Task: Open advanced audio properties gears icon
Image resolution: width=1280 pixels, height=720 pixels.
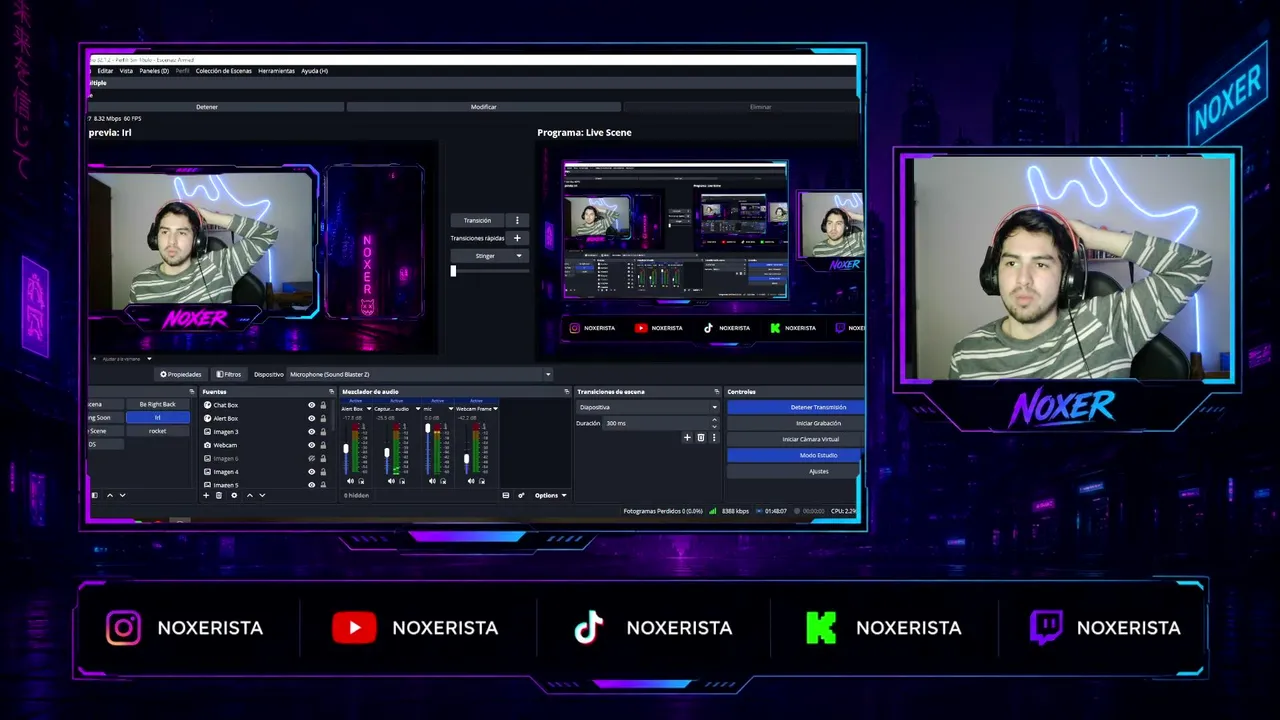Action: pyautogui.click(x=521, y=495)
